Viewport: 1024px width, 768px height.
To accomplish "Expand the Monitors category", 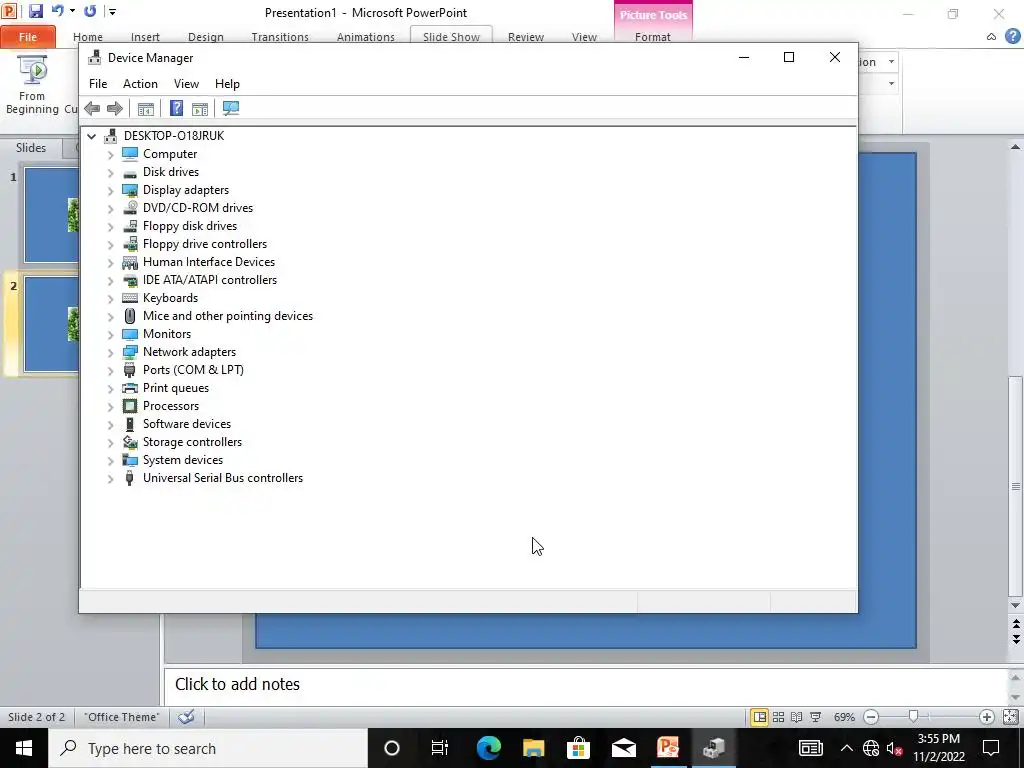I will point(110,335).
